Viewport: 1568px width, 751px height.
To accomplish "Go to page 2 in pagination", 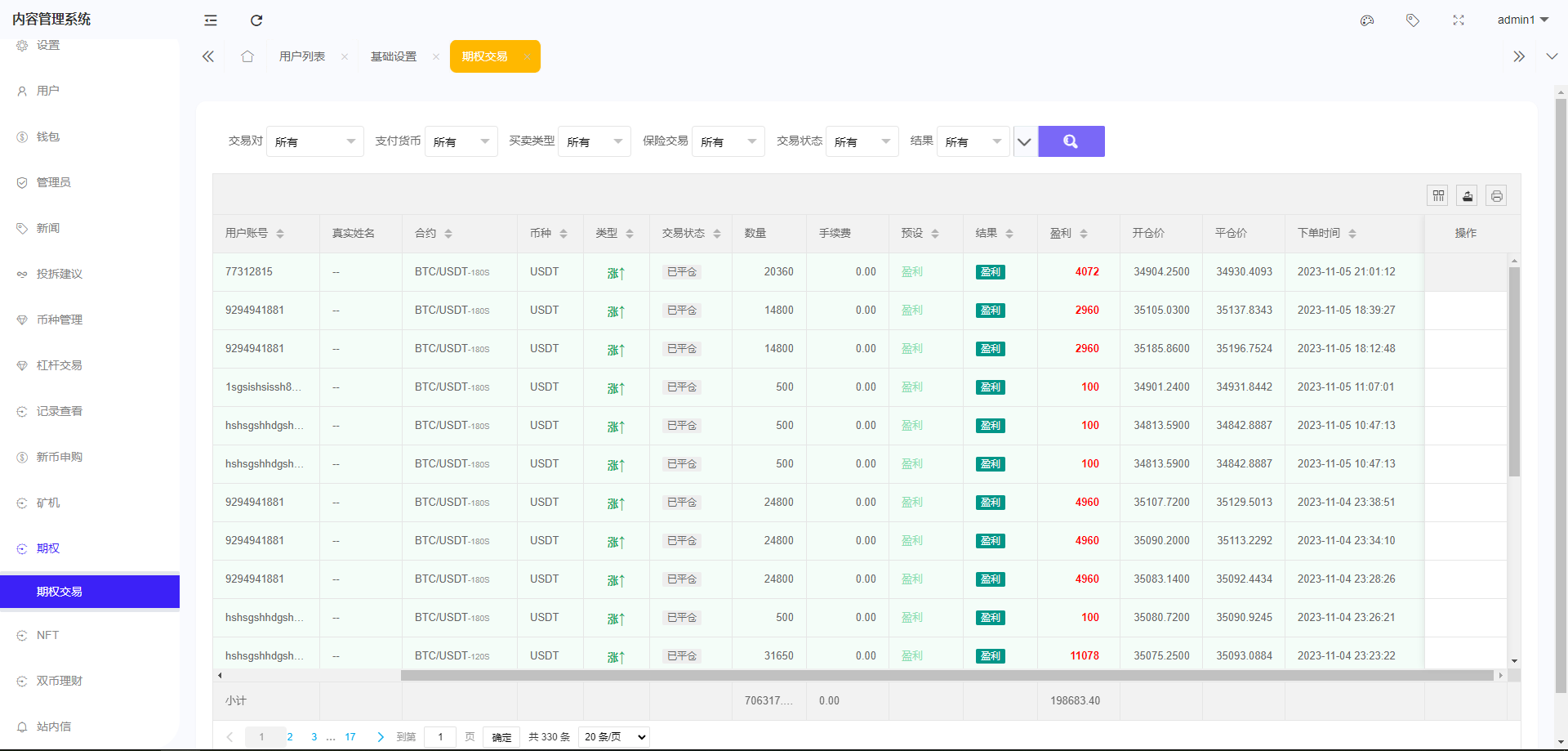I will click(290, 737).
